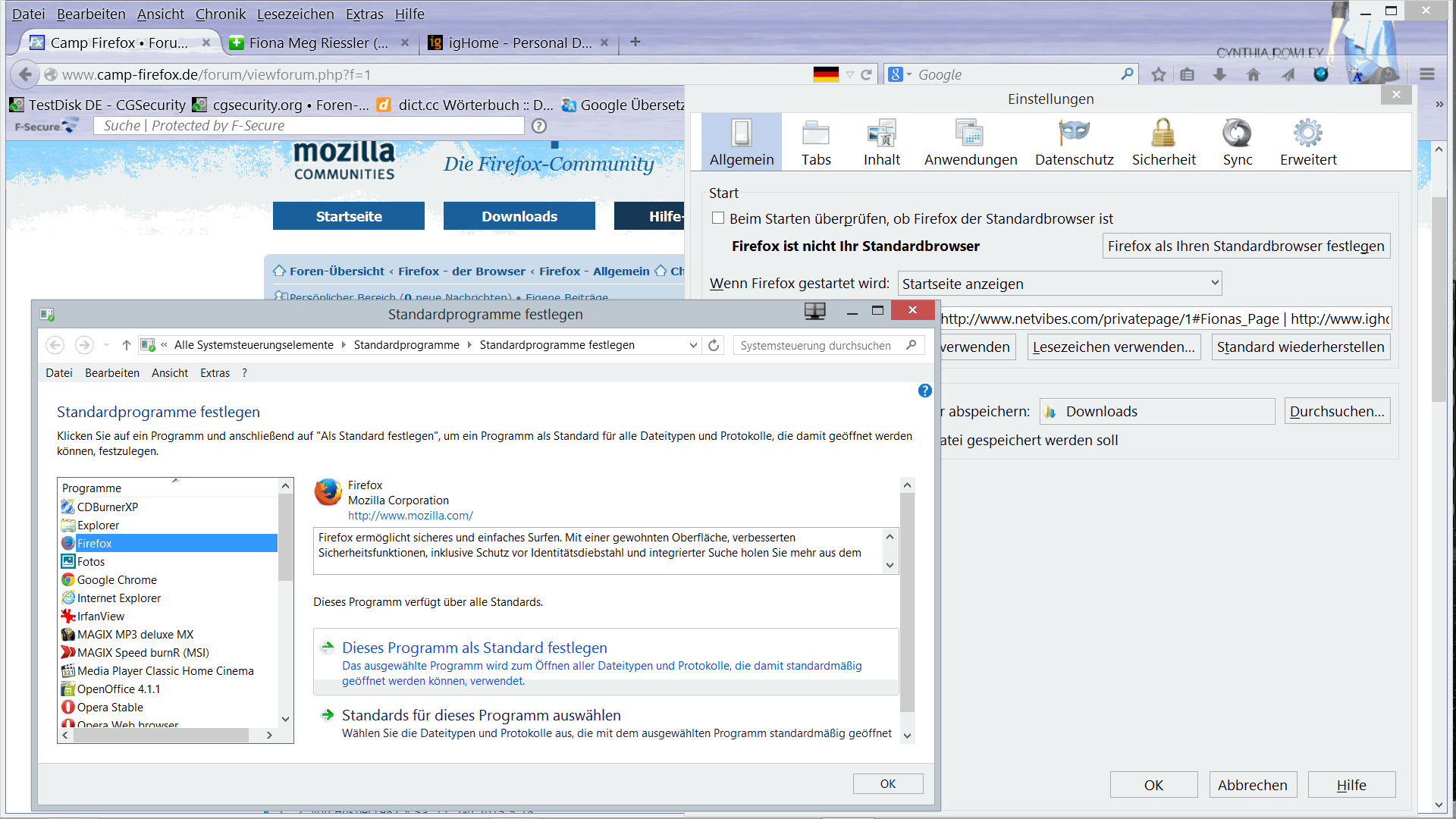
Task: Click 'Dieses Programm als Standard festlegen'
Action: click(x=475, y=648)
